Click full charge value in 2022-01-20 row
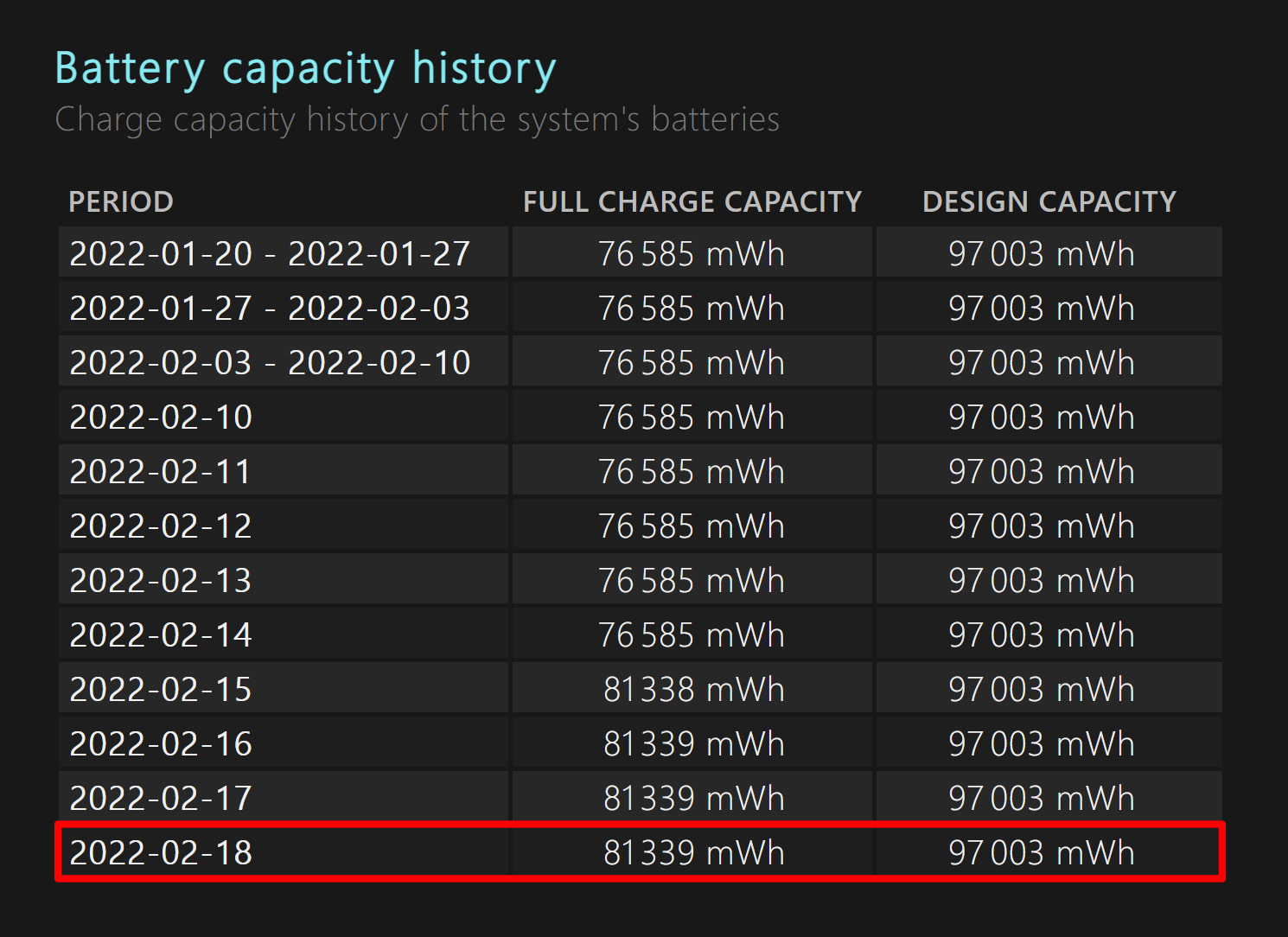 (x=692, y=253)
